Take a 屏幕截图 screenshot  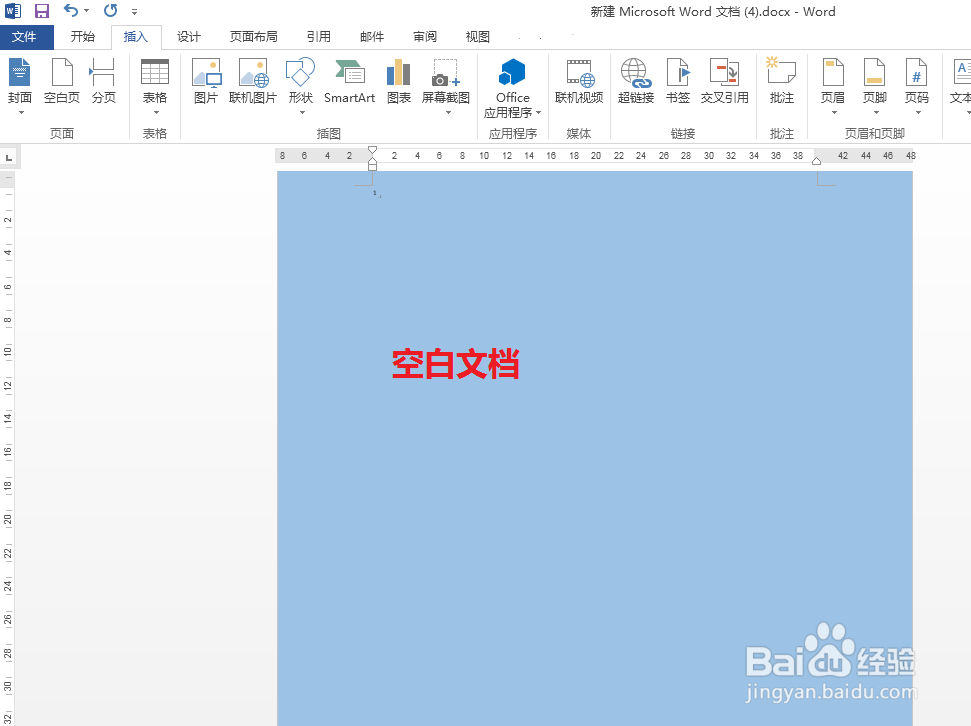pos(446,86)
